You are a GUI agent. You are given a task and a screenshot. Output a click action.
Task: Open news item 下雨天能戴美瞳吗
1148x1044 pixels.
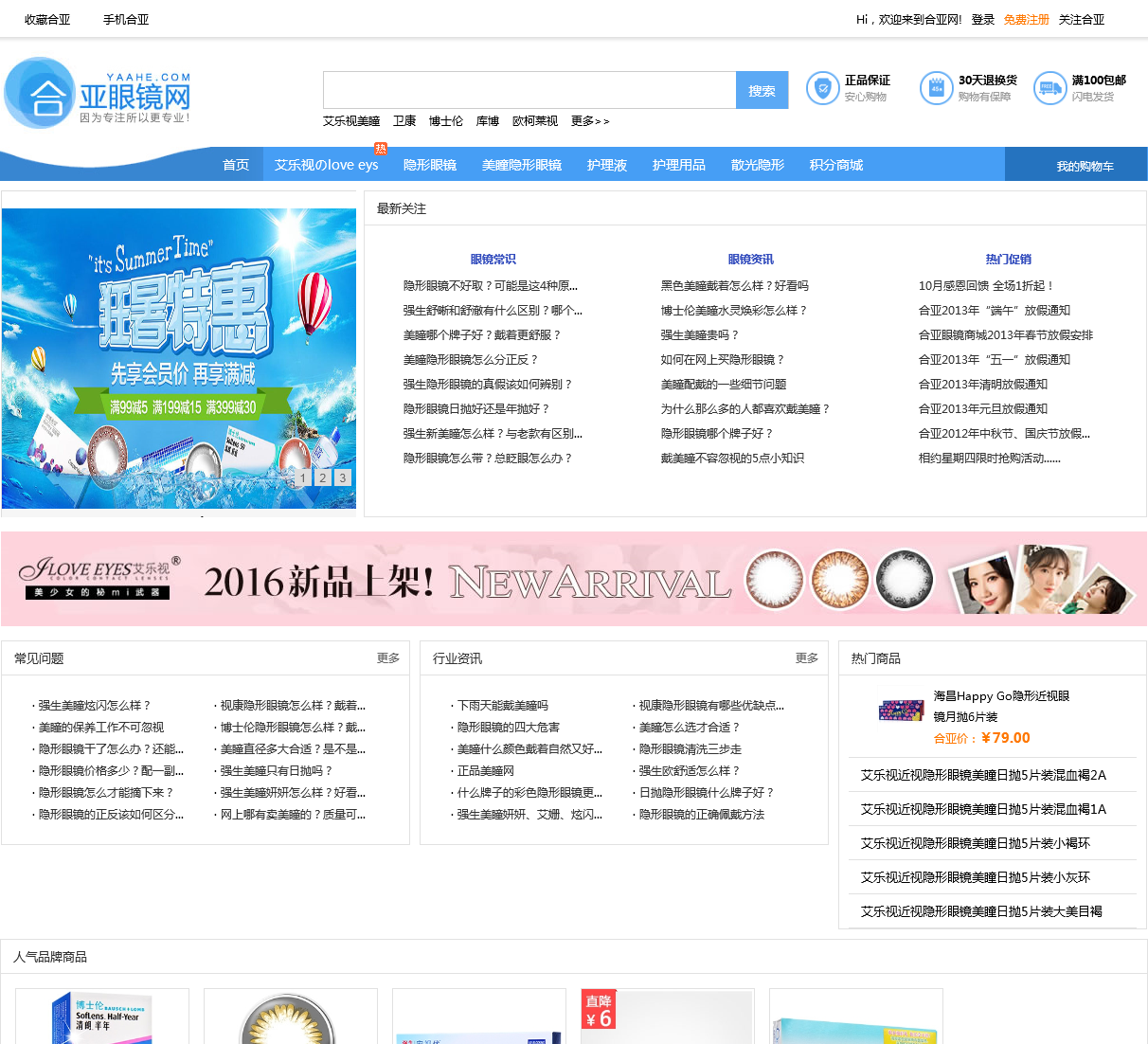point(503,706)
